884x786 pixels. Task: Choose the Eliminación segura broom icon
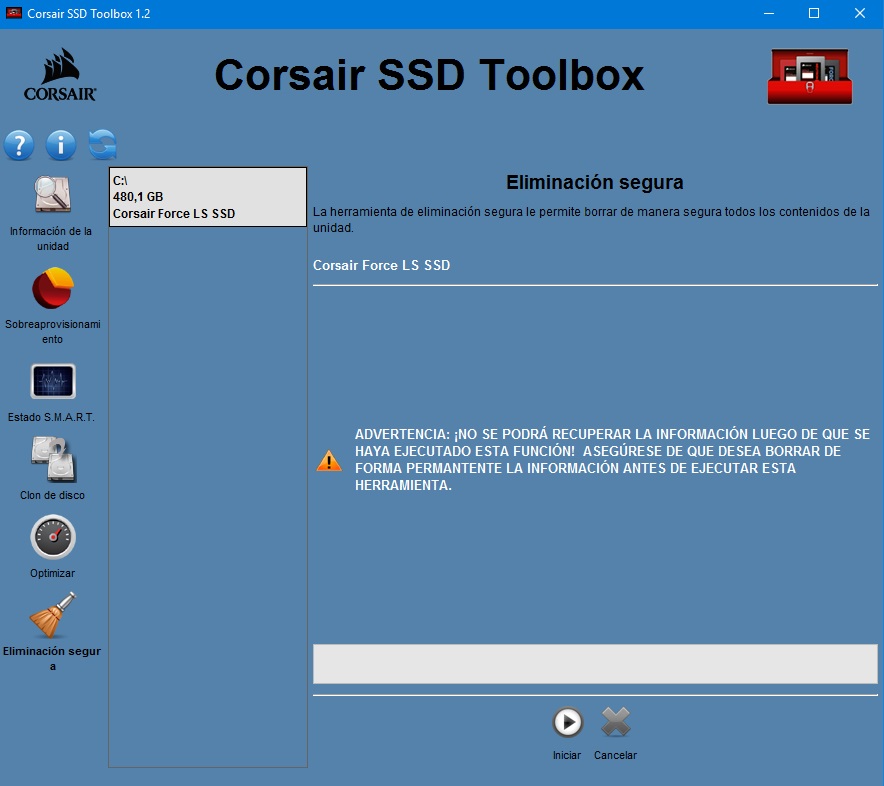tap(52, 616)
